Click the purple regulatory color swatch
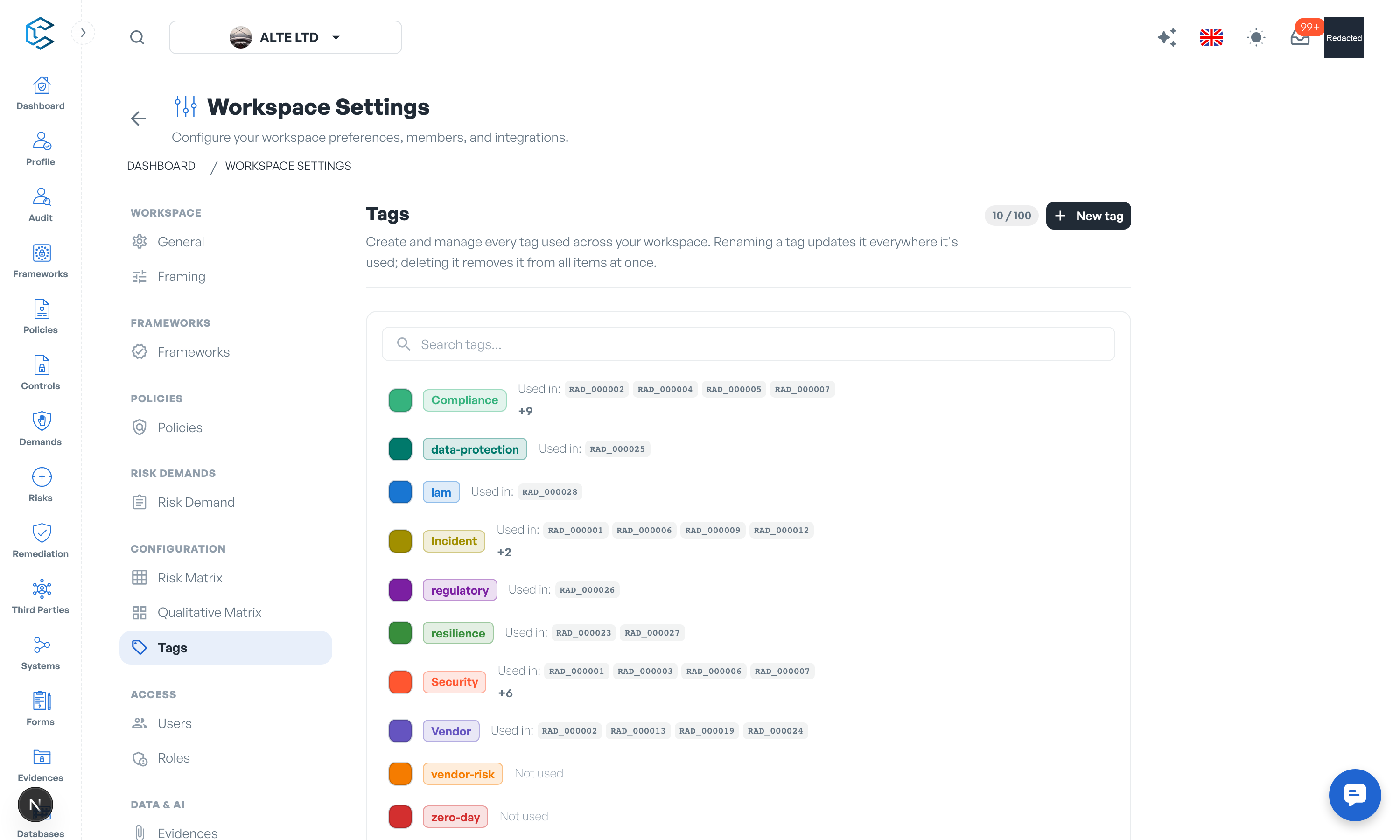The image size is (1400, 840). coord(400,590)
